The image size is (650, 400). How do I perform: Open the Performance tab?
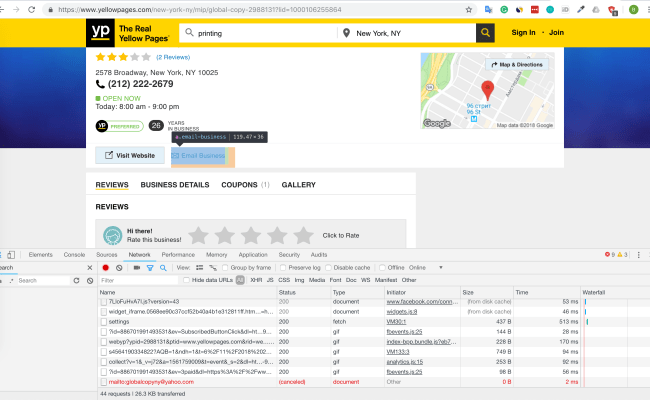click(x=178, y=255)
